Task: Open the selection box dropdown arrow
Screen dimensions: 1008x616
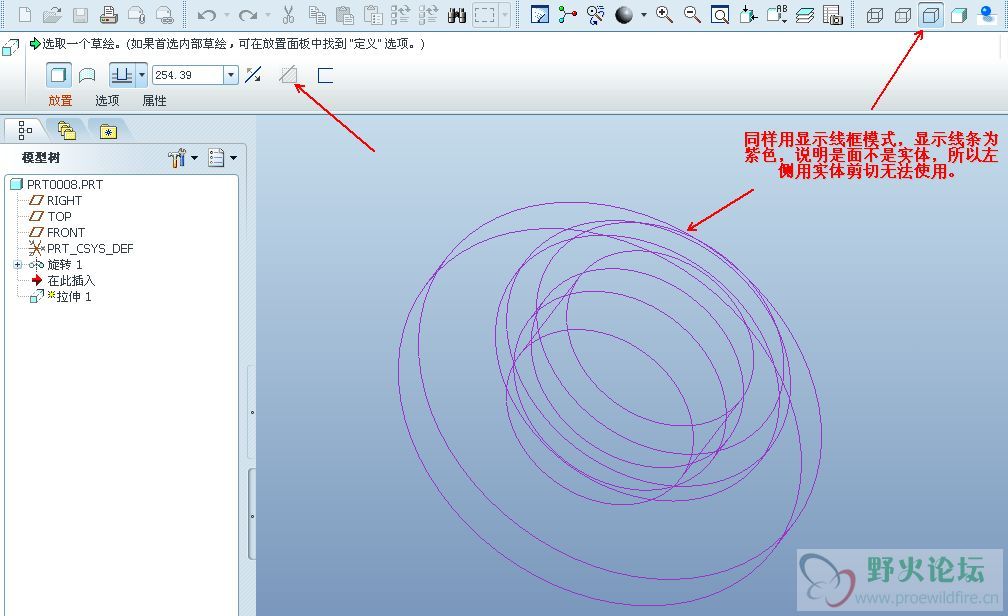Action: click(505, 14)
